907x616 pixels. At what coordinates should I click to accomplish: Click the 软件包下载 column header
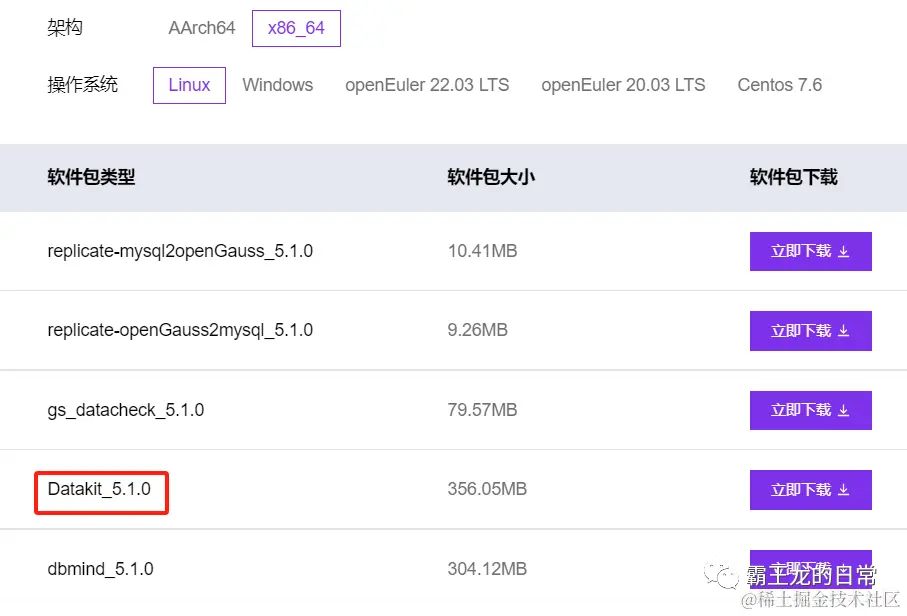[794, 177]
